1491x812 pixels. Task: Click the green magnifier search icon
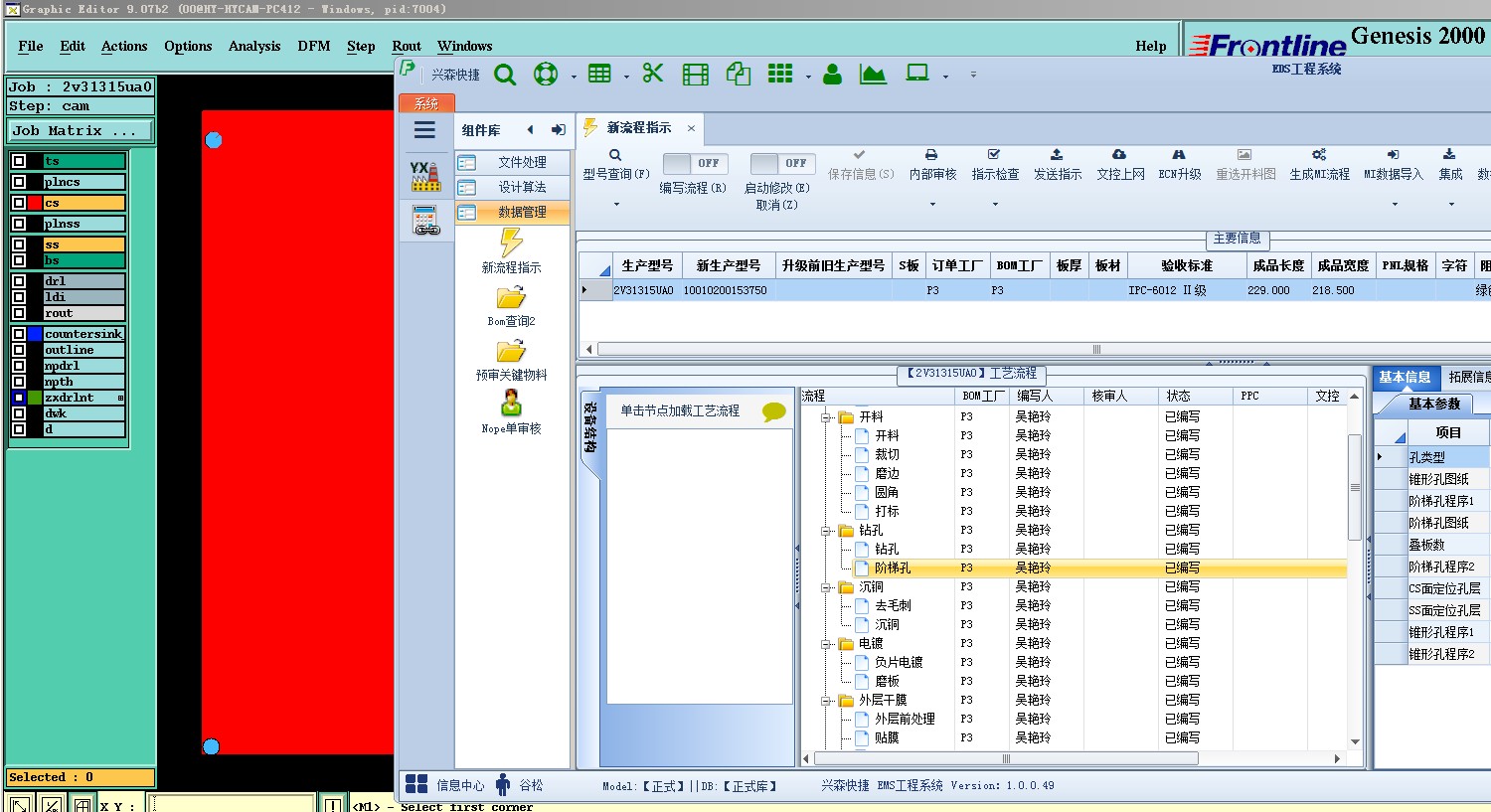click(x=505, y=75)
